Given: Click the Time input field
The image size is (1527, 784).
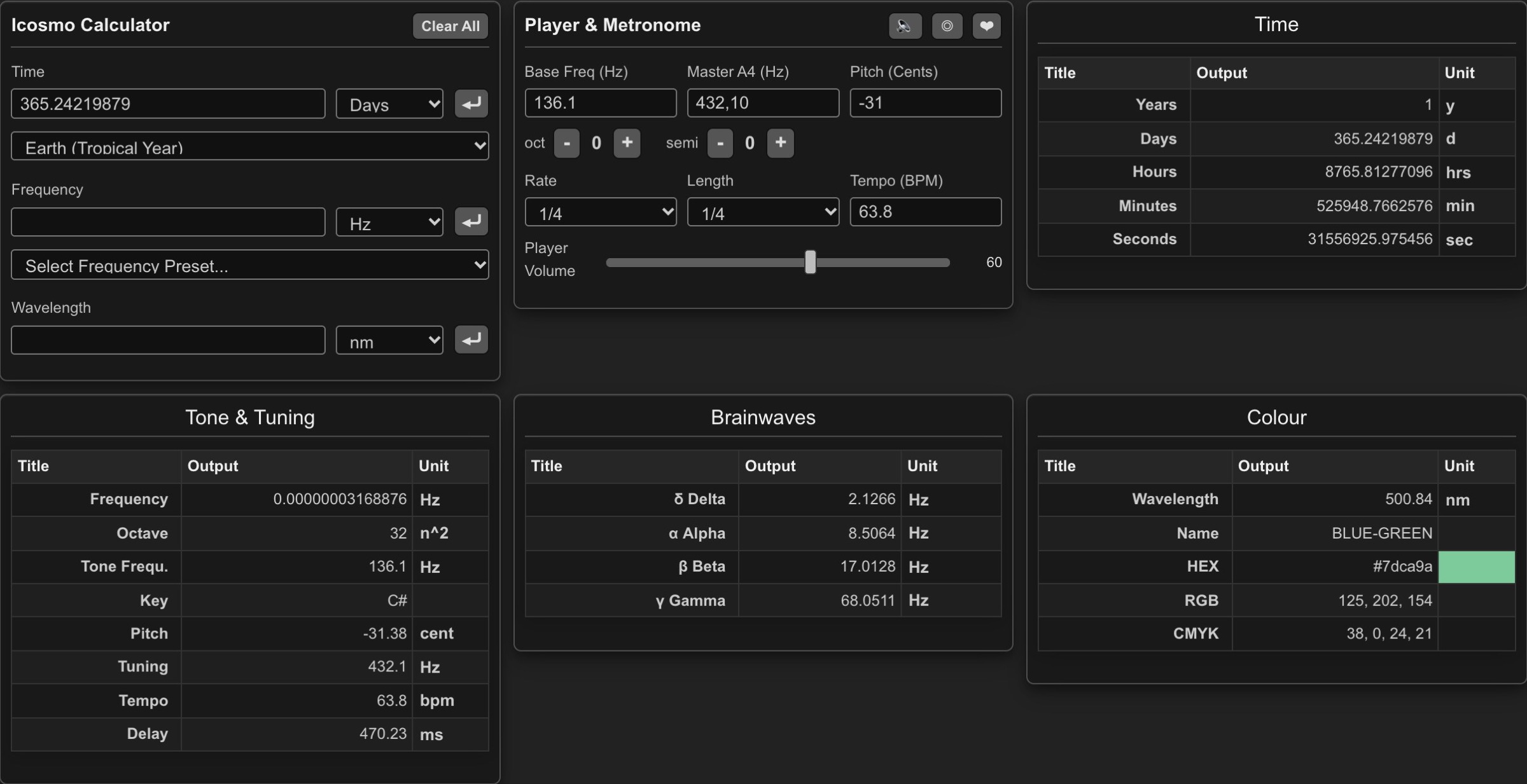Looking at the screenshot, I should pyautogui.click(x=168, y=104).
